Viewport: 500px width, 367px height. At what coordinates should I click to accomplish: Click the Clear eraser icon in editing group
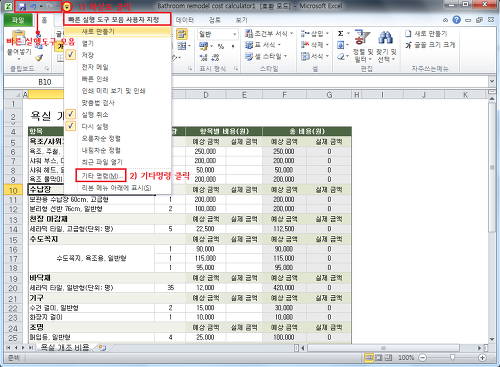pos(340,56)
